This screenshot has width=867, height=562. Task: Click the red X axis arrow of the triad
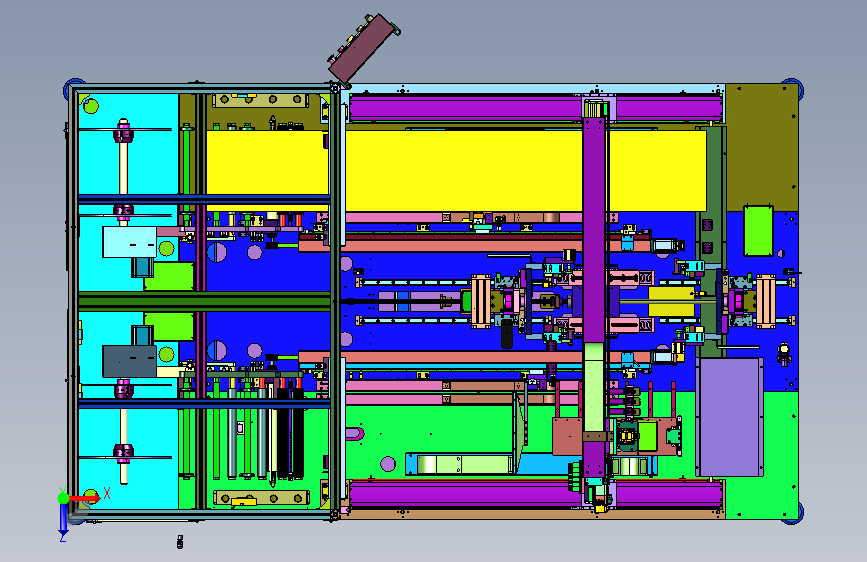point(85,498)
